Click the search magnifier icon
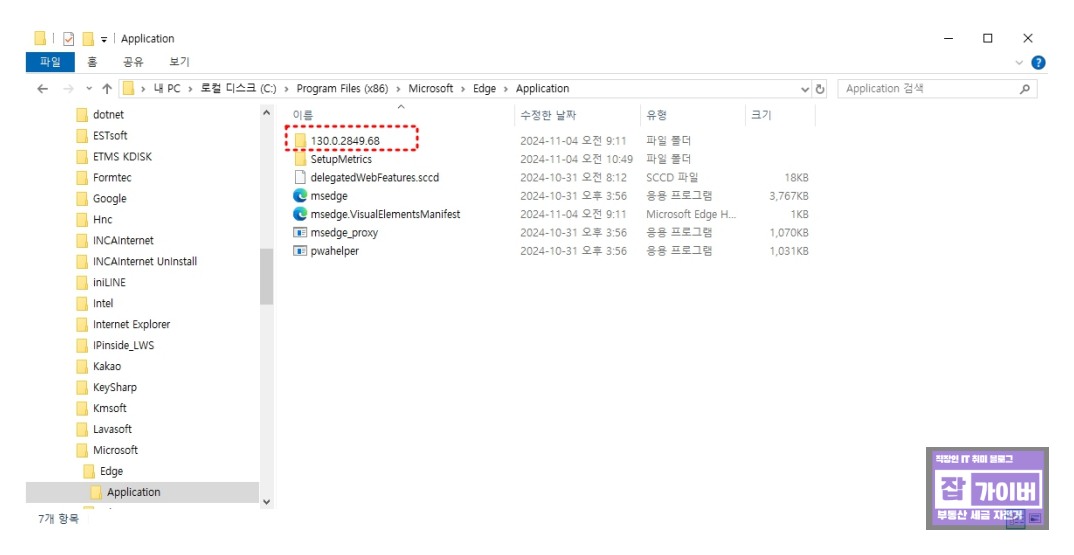The height and width of the screenshot is (555, 1074). [x=1025, y=88]
